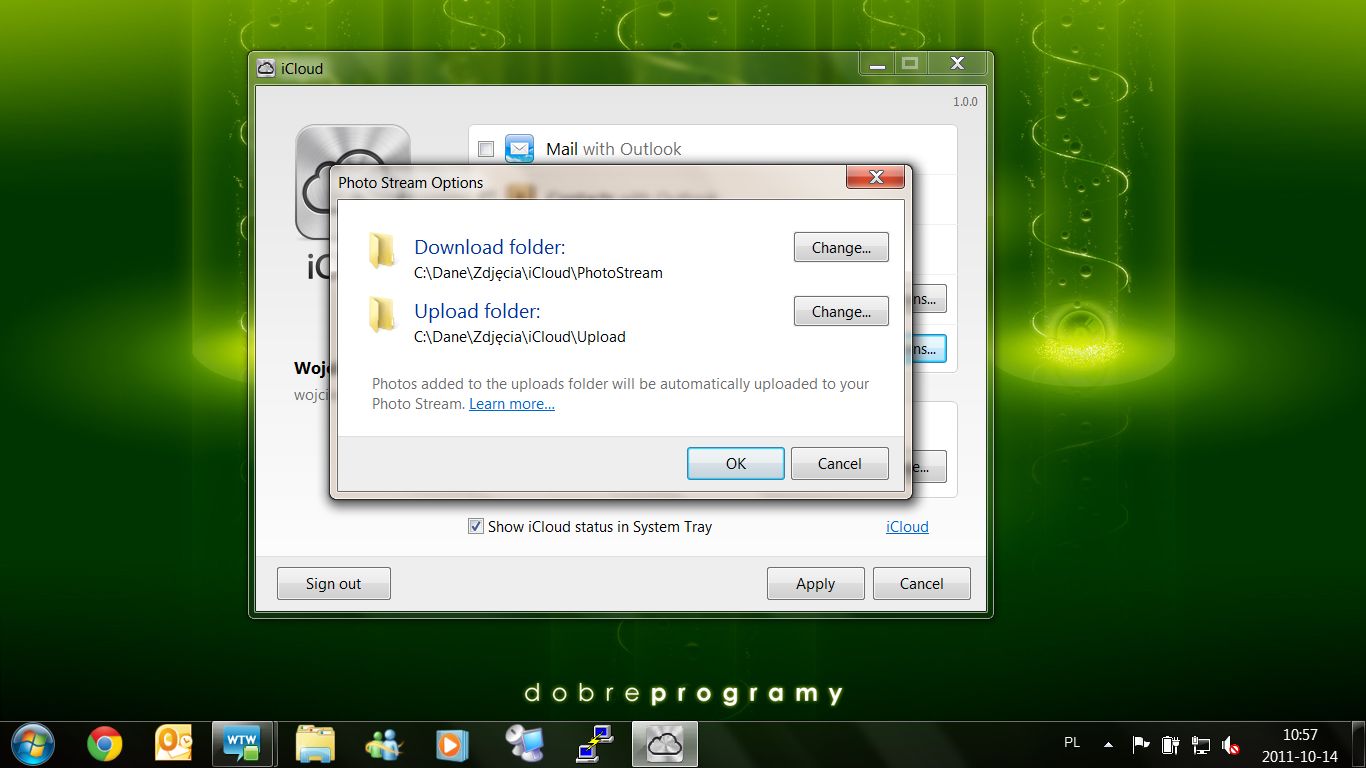Tick the Mail with Outlook checkbox in iCloud
This screenshot has height=768, width=1366.
pos(486,149)
